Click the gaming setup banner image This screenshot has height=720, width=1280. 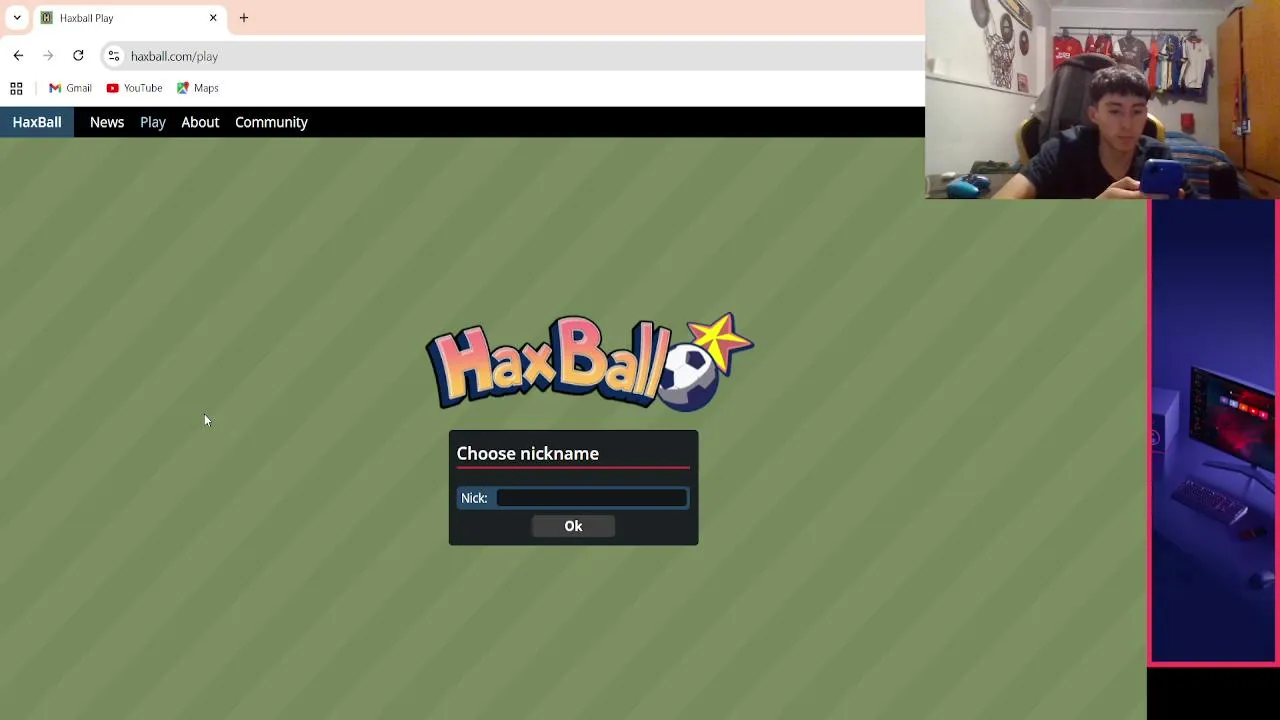[x=1213, y=432]
